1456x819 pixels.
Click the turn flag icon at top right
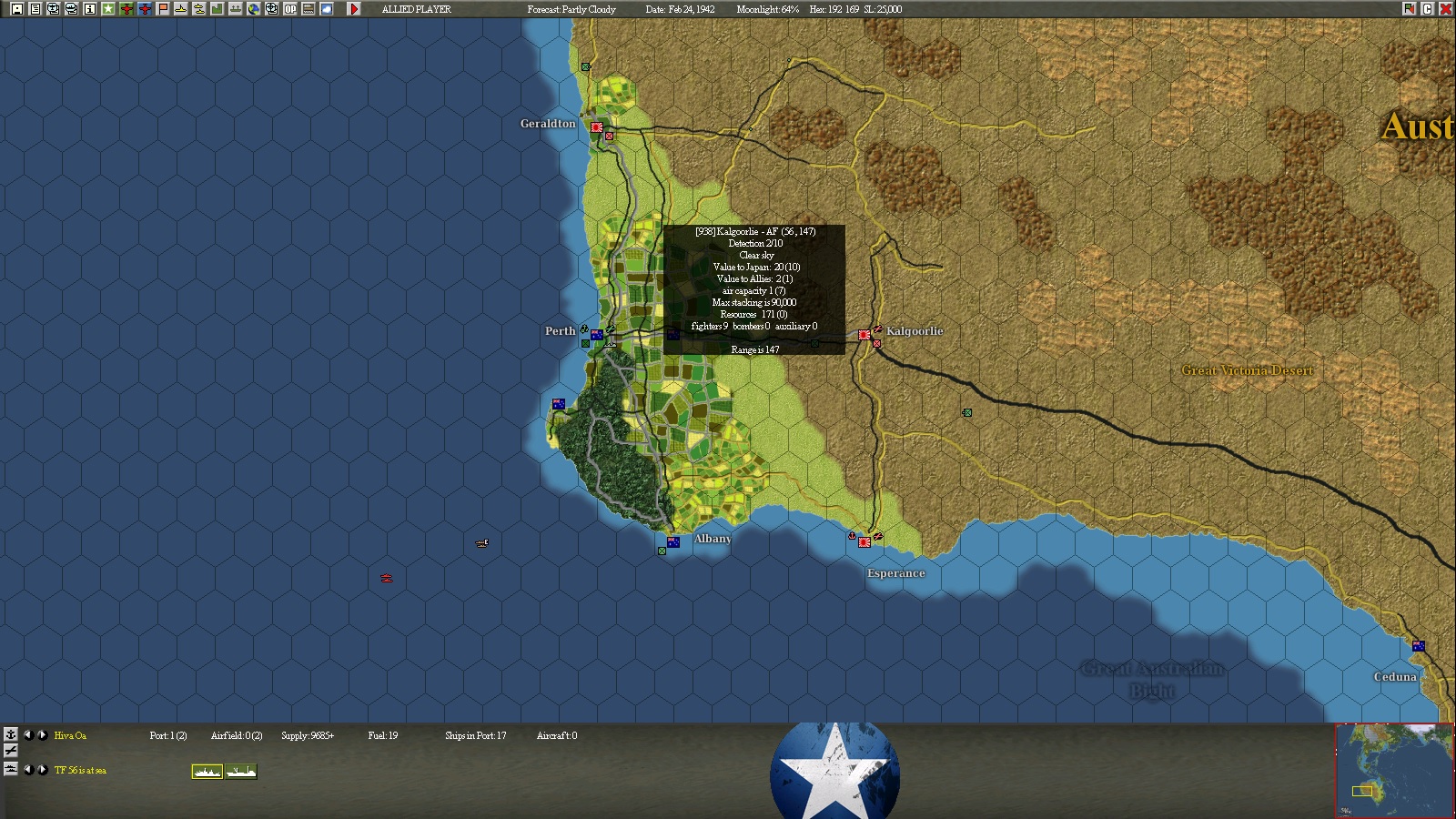coord(1410,9)
